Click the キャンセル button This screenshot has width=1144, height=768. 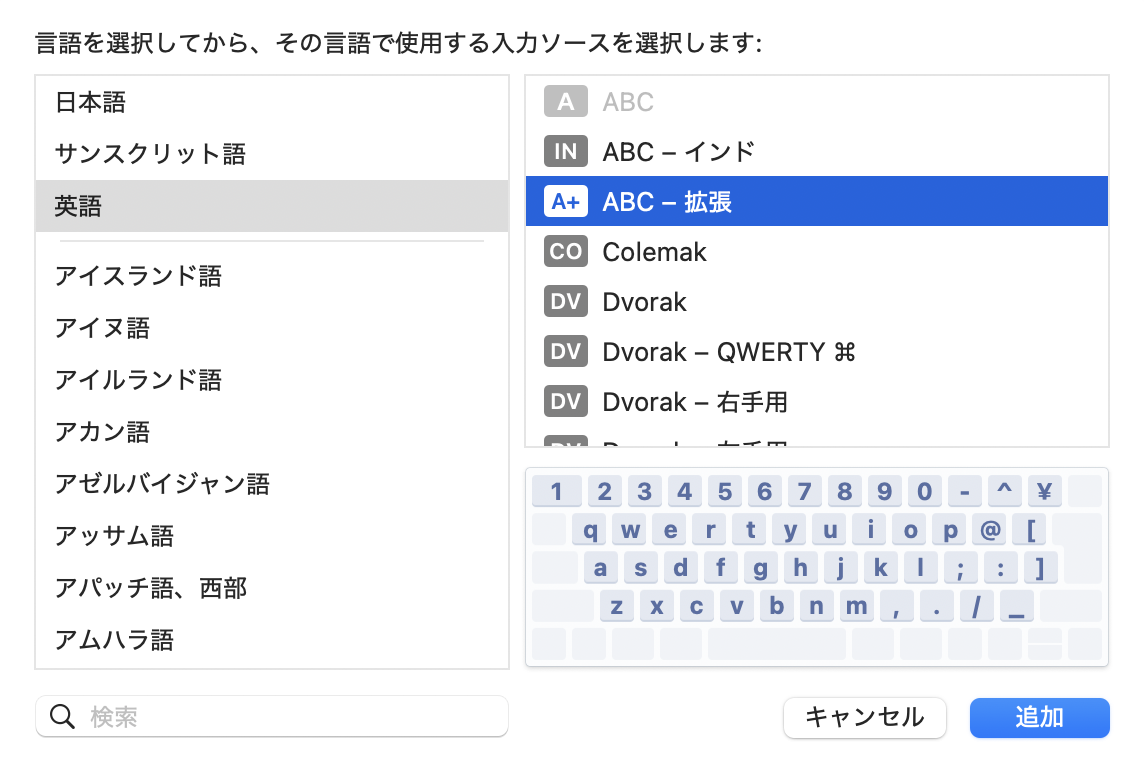(864, 718)
